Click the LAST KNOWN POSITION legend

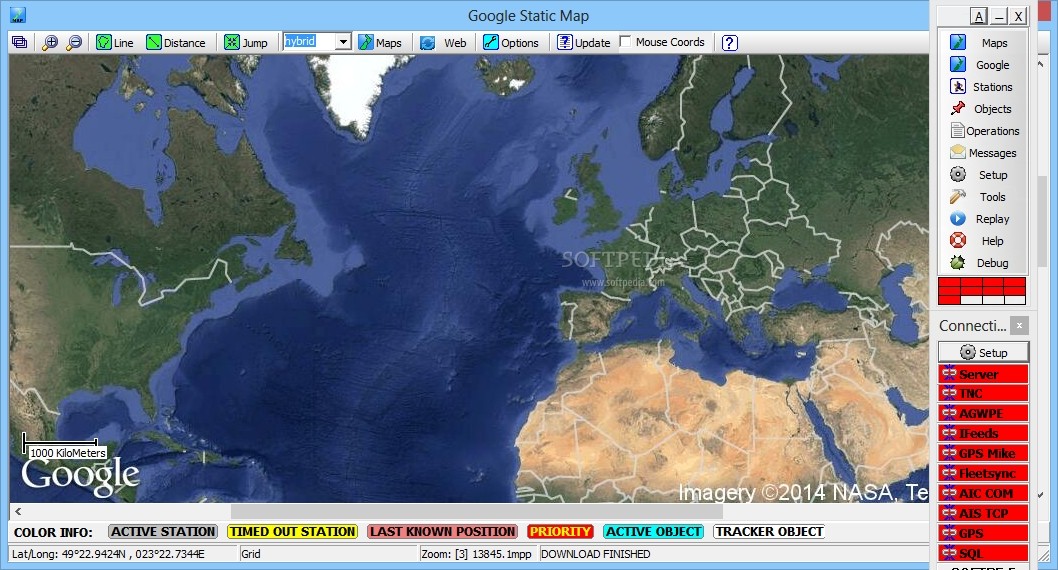(x=443, y=532)
